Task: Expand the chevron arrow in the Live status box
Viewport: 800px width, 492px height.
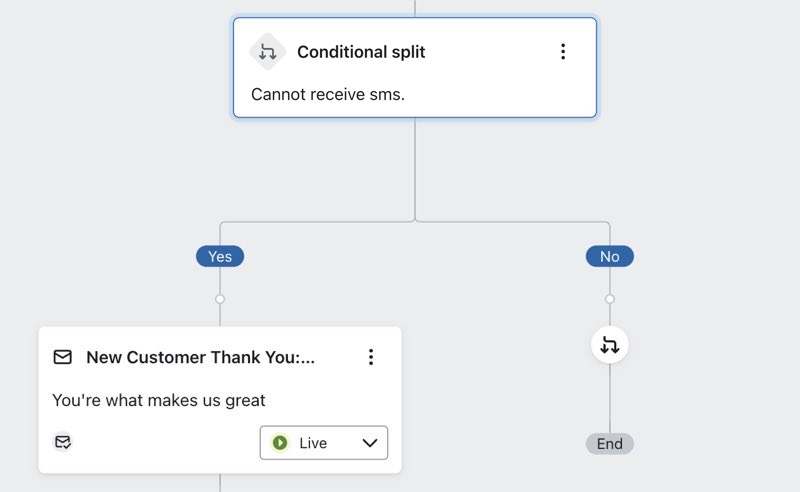Action: 370,443
